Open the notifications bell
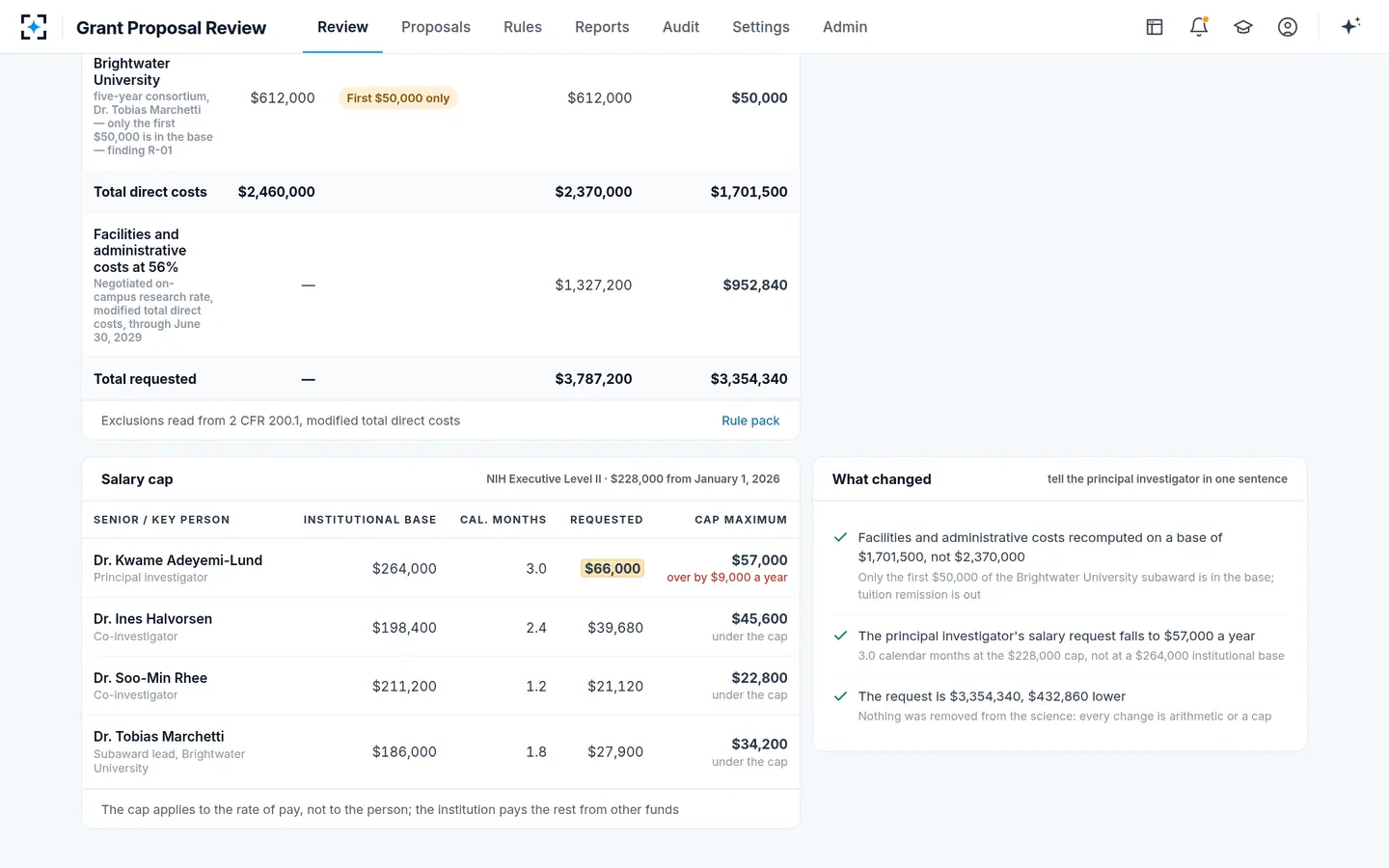This screenshot has width=1389, height=868. pyautogui.click(x=1199, y=27)
